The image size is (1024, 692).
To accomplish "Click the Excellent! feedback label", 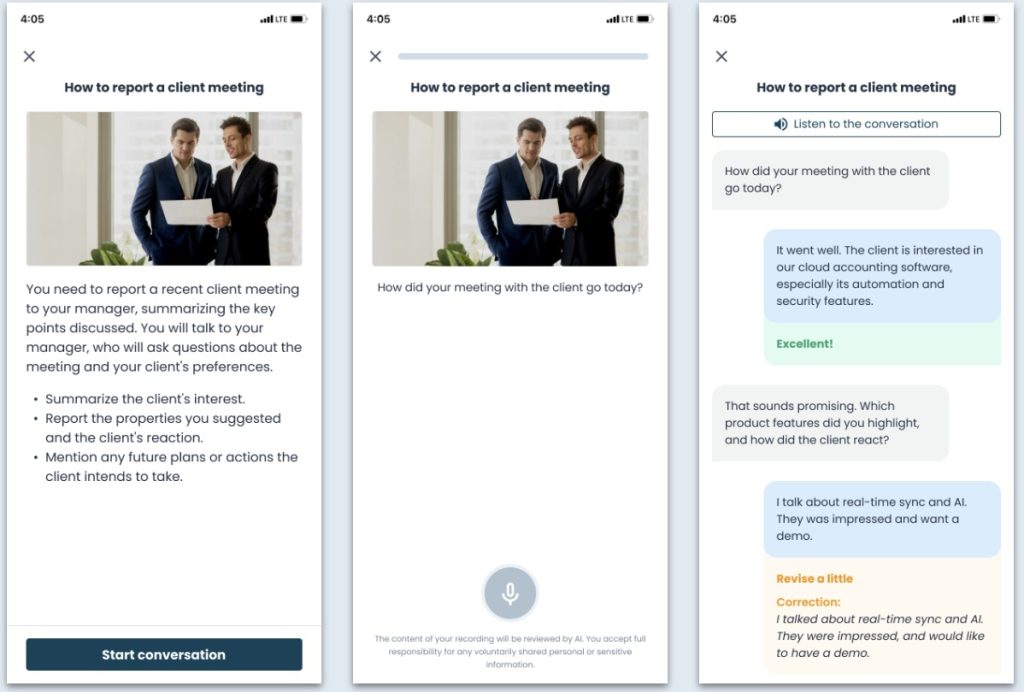I will (x=805, y=344).
